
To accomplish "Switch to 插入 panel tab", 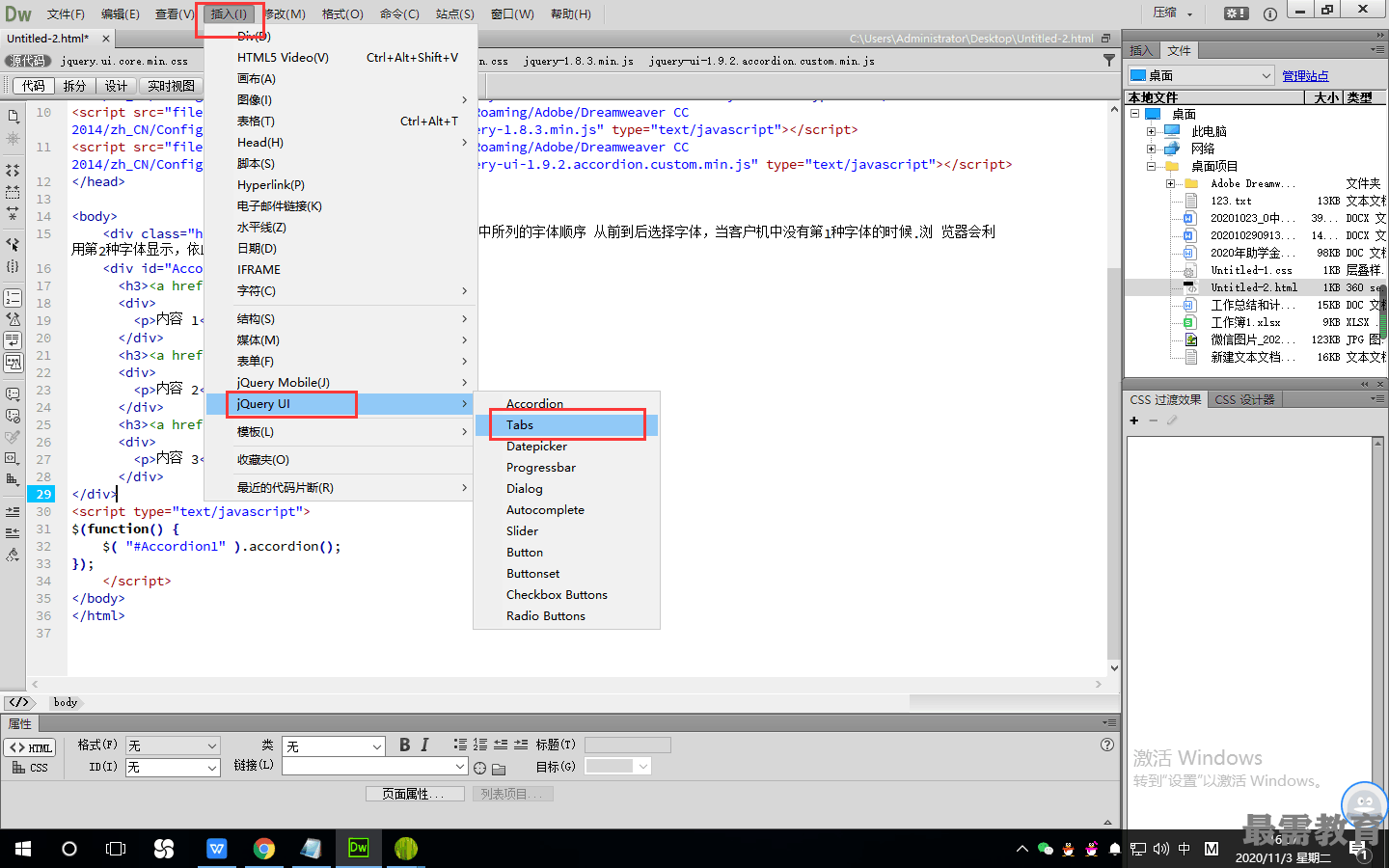I will click(1141, 50).
